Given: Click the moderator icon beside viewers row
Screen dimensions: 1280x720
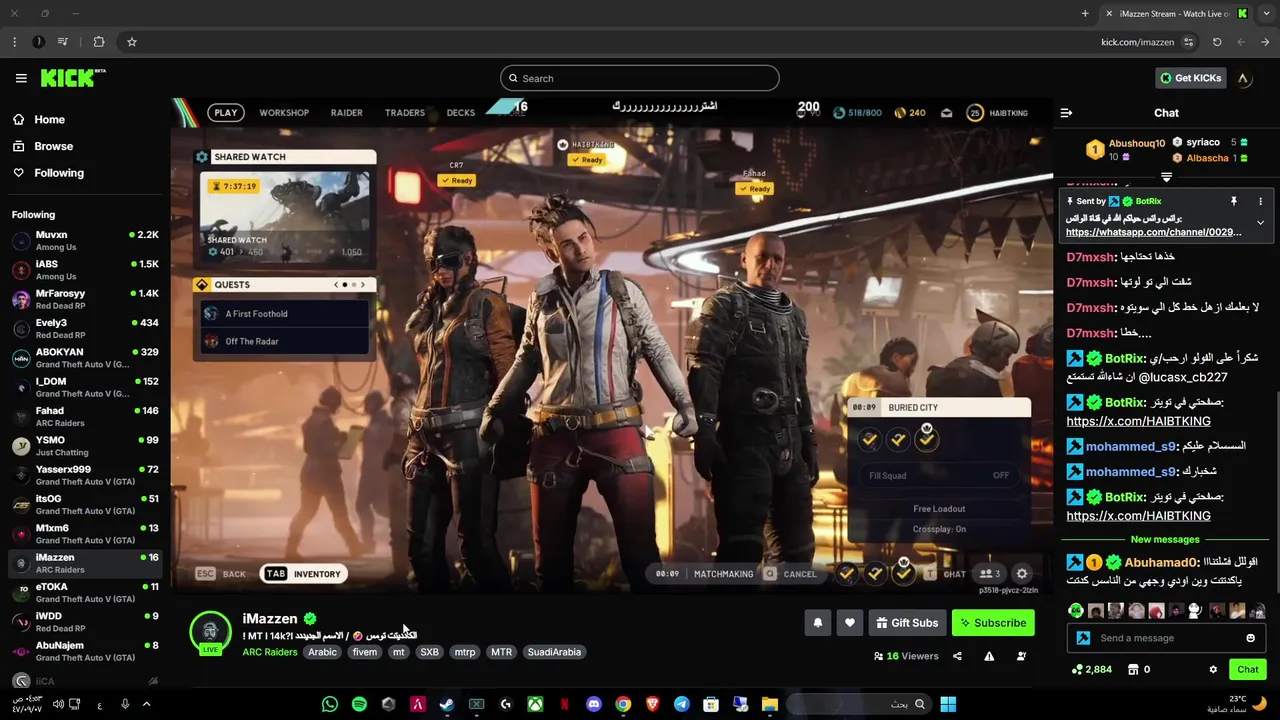Looking at the screenshot, I should 1021,656.
